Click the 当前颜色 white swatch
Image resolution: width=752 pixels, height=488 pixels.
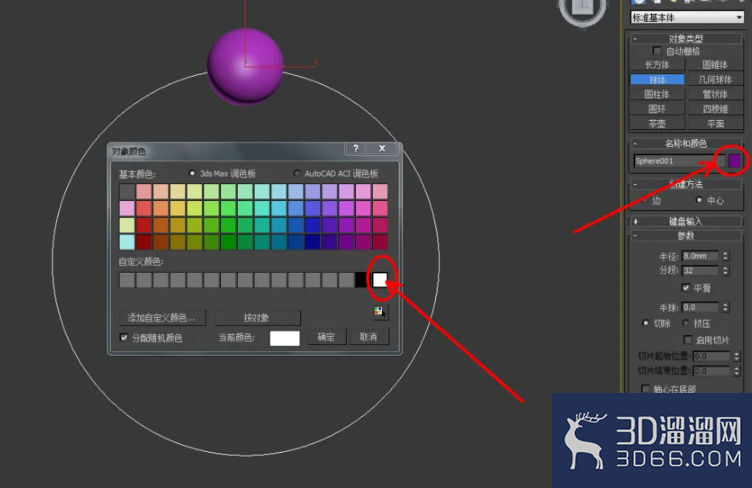click(285, 338)
